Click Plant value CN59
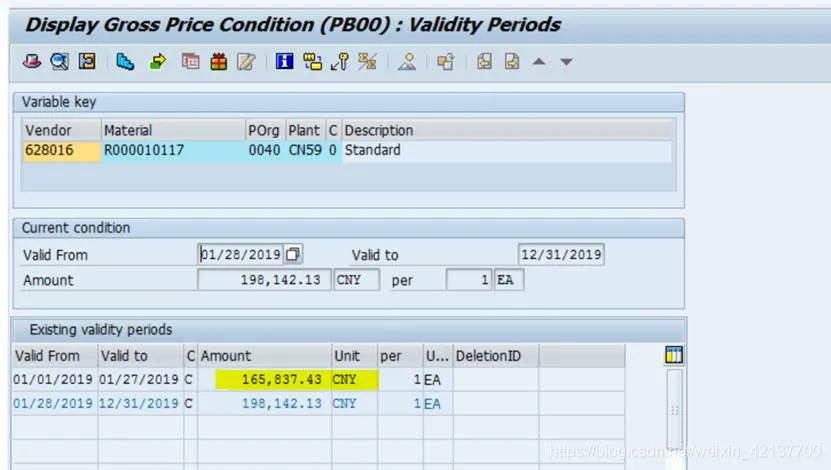This screenshot has width=831, height=470. (305, 150)
